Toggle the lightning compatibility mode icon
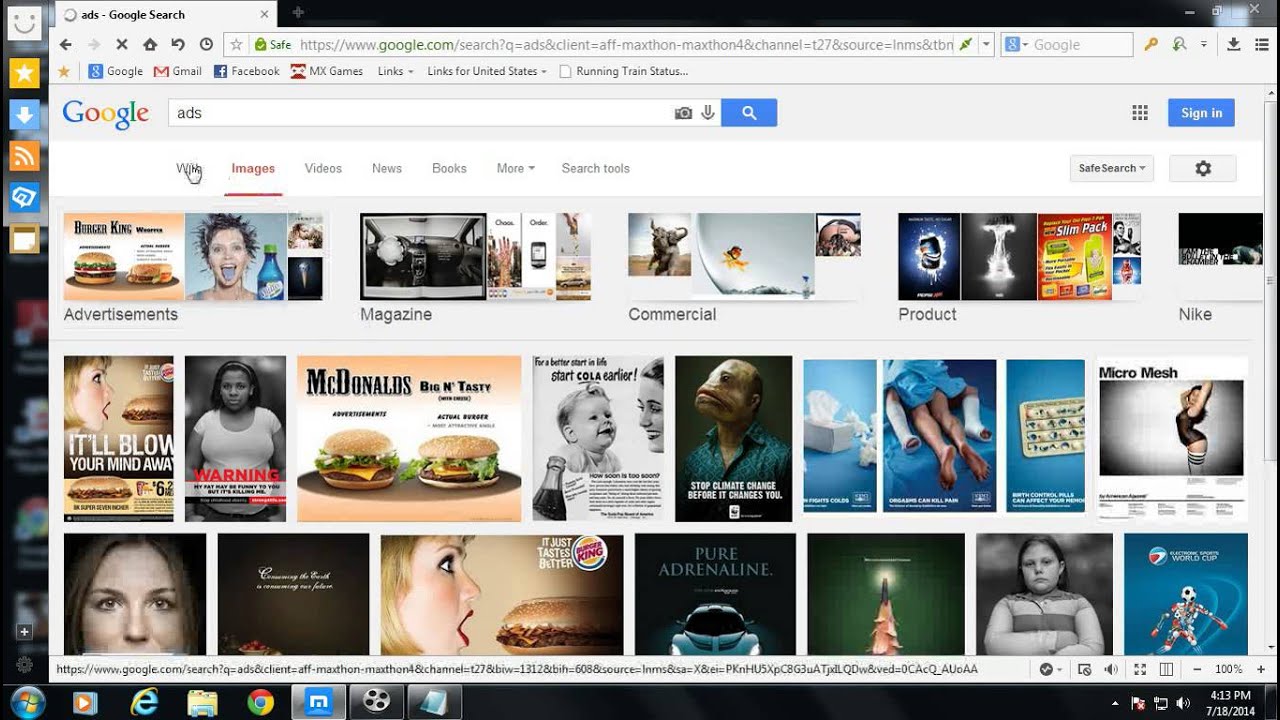This screenshot has width=1280, height=720. 967,44
